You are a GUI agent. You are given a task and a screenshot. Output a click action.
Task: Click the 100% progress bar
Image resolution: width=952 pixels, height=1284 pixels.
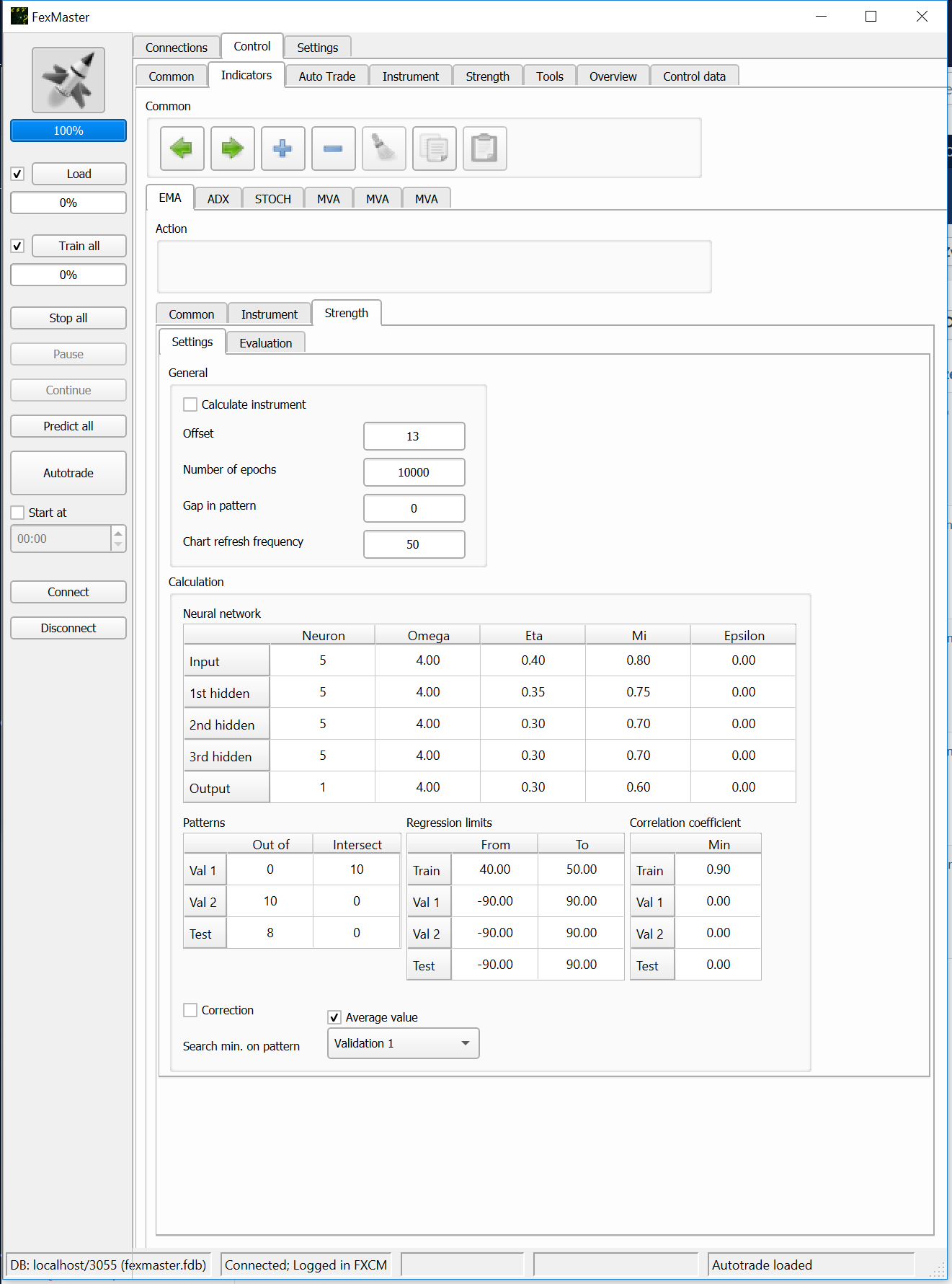click(68, 130)
